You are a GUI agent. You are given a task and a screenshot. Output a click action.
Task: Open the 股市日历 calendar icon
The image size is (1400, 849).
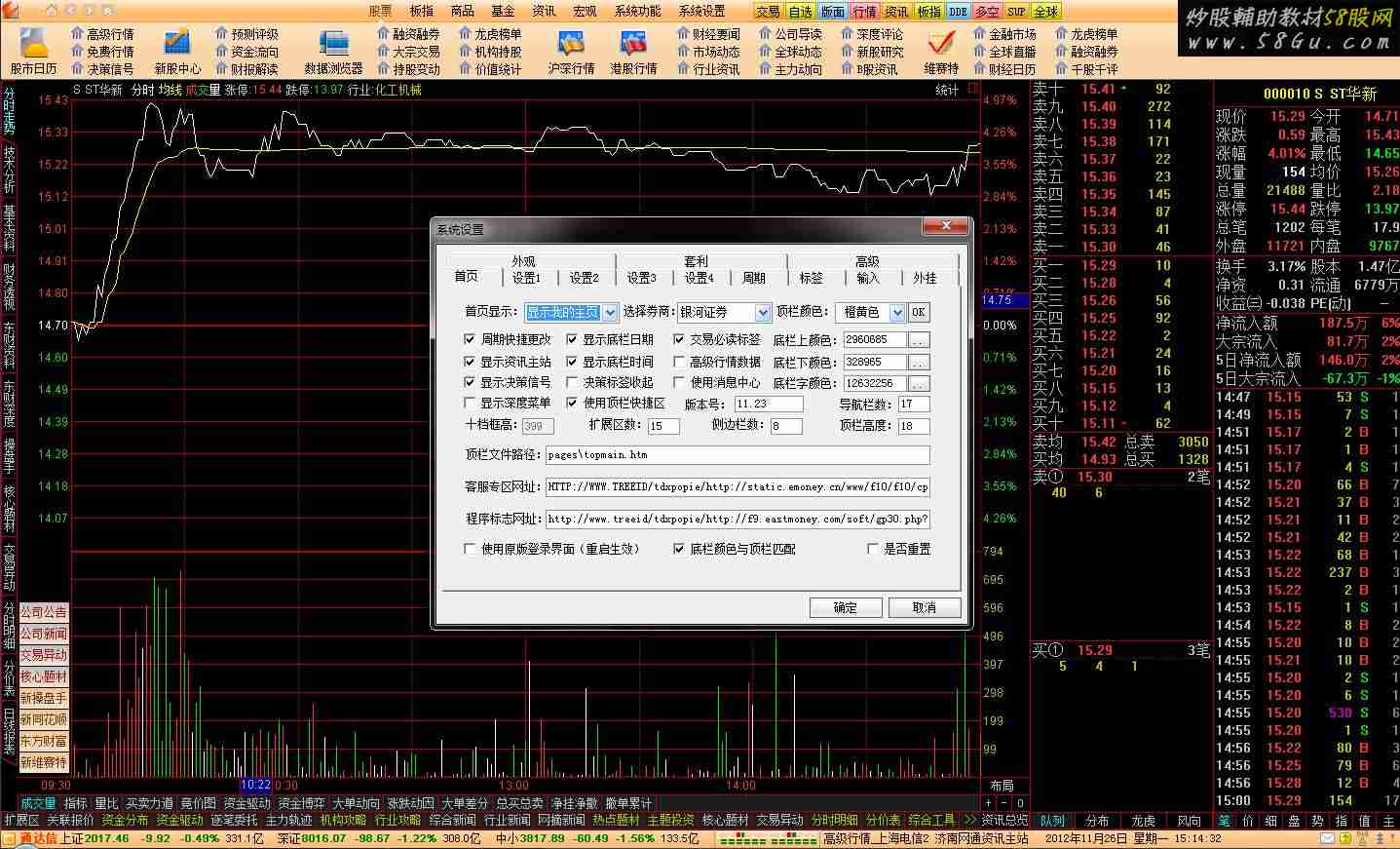pos(33,43)
